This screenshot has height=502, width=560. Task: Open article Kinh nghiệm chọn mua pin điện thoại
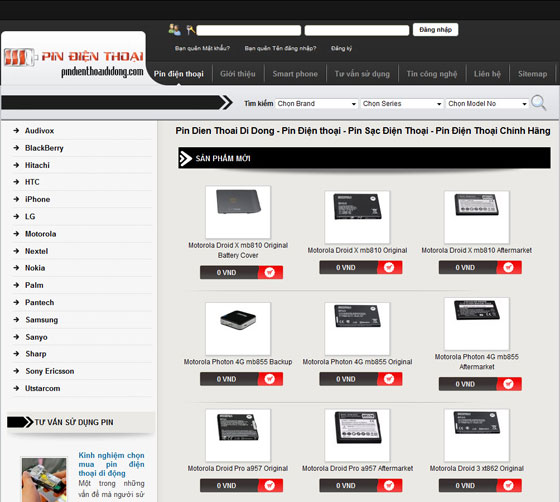click(111, 464)
